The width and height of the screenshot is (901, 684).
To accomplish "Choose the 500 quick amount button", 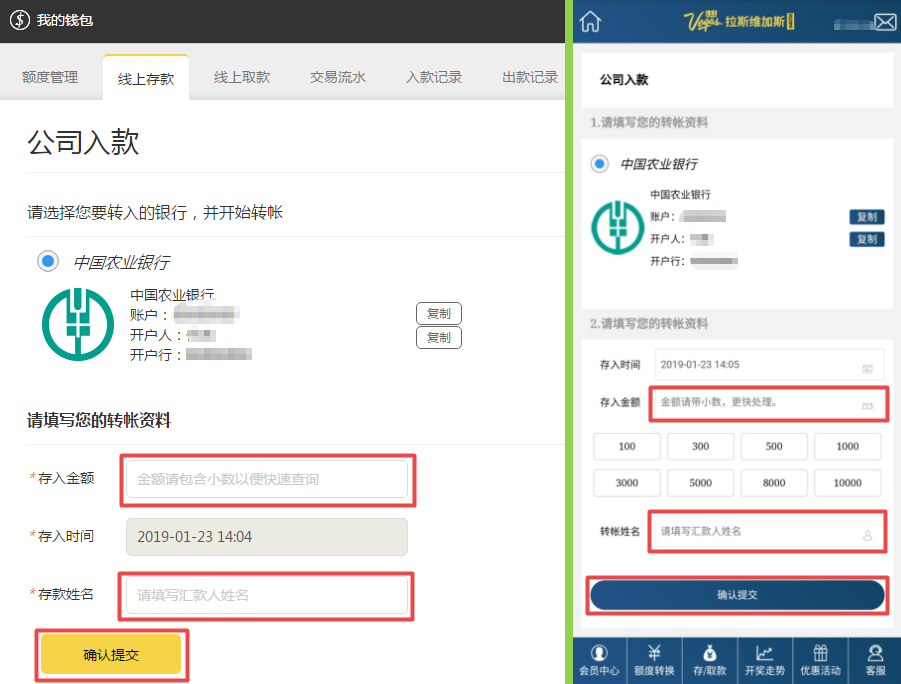I will pos(774,446).
